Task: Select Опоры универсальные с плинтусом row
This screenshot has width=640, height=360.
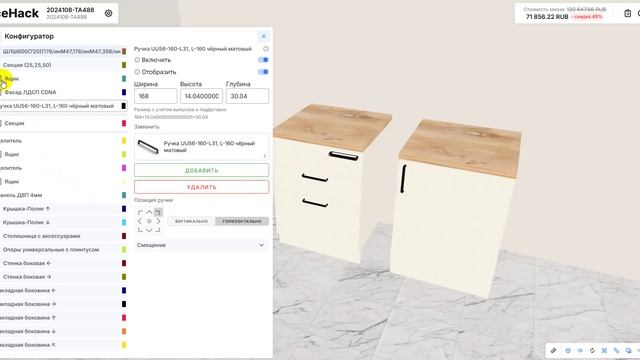Action: point(63,249)
